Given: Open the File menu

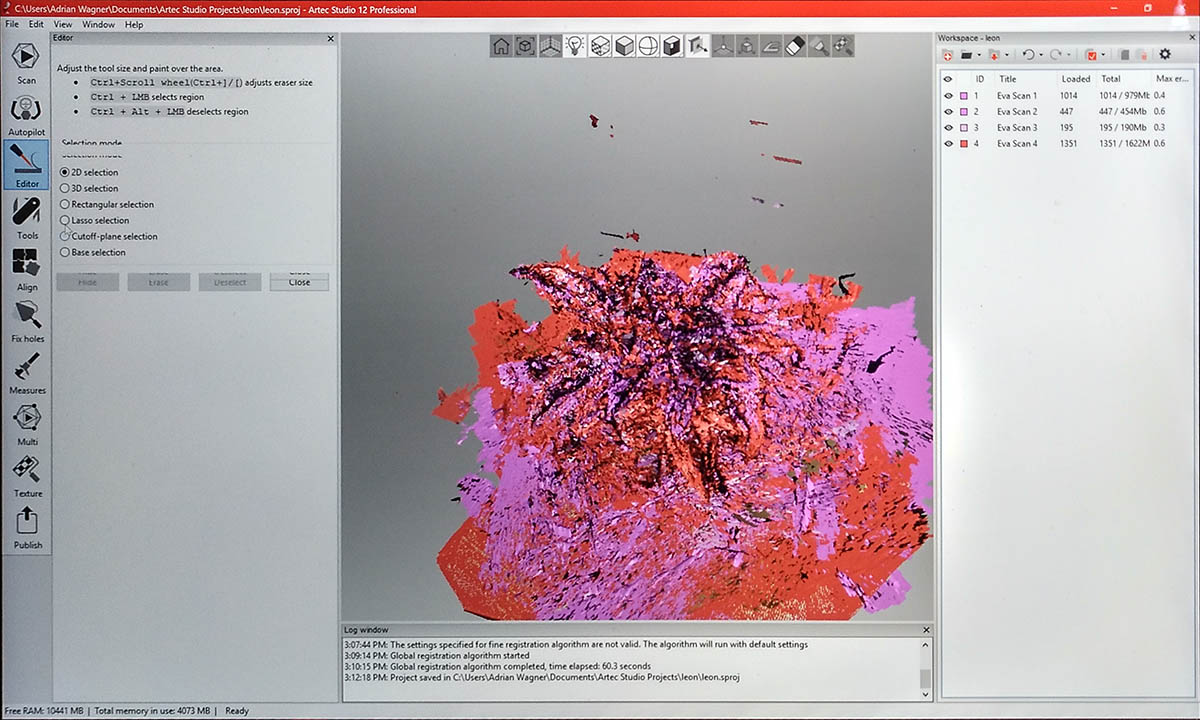Looking at the screenshot, I should [x=12, y=24].
